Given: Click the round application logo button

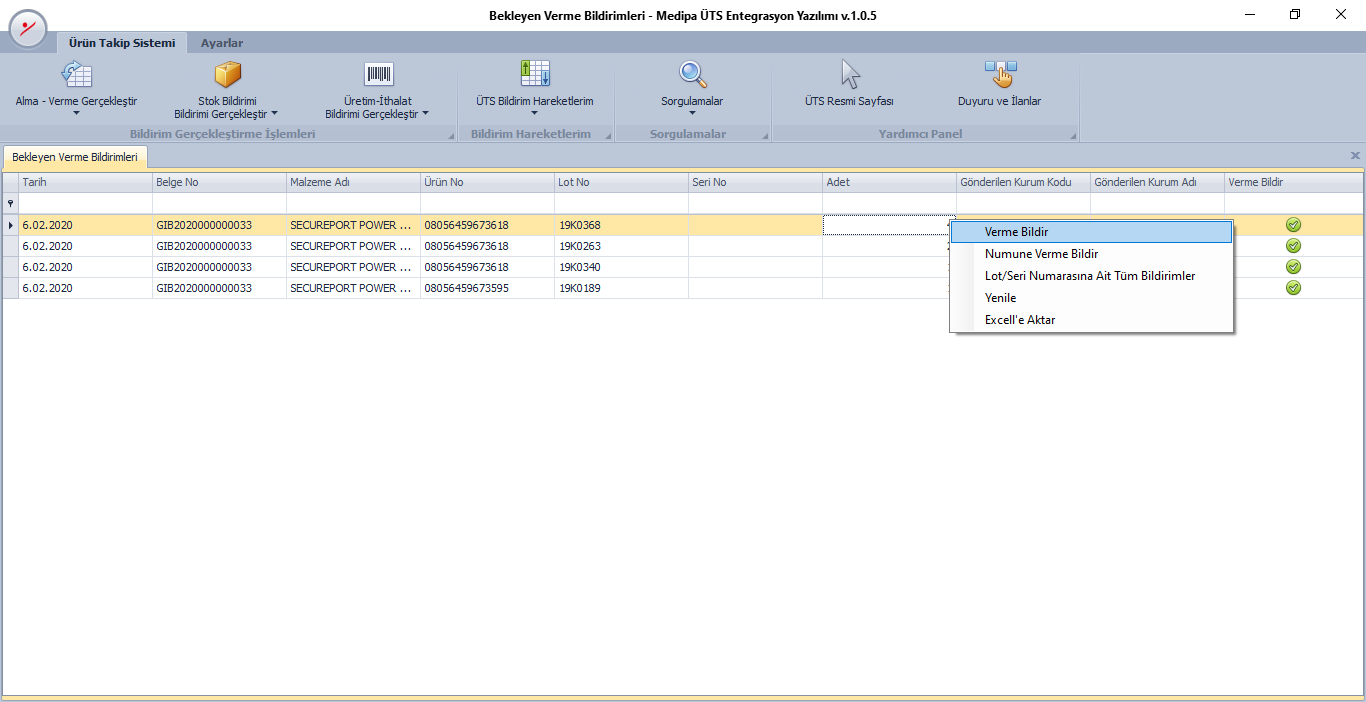Looking at the screenshot, I should click(28, 28).
